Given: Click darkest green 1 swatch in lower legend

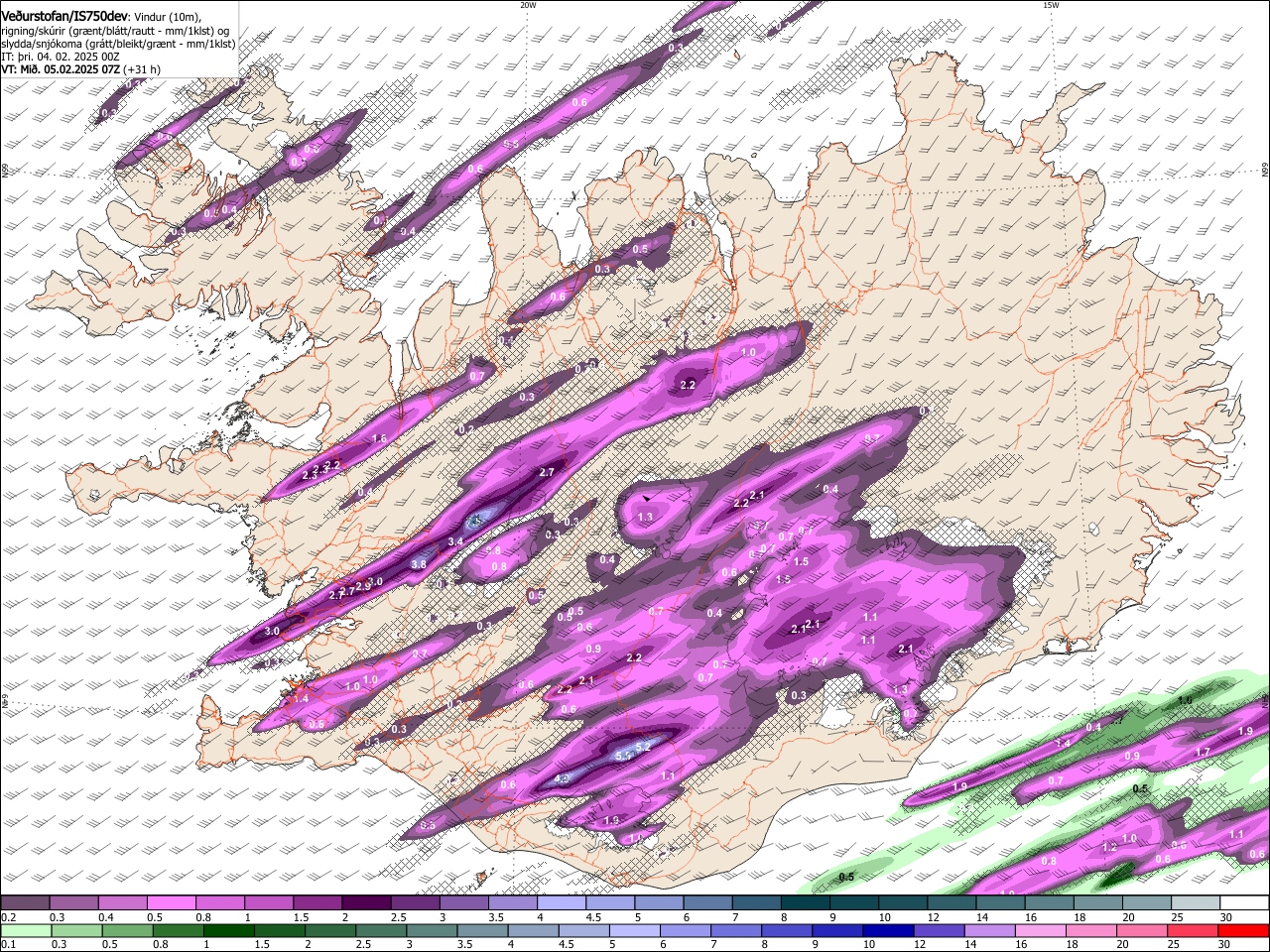Looking at the screenshot, I should [228, 930].
